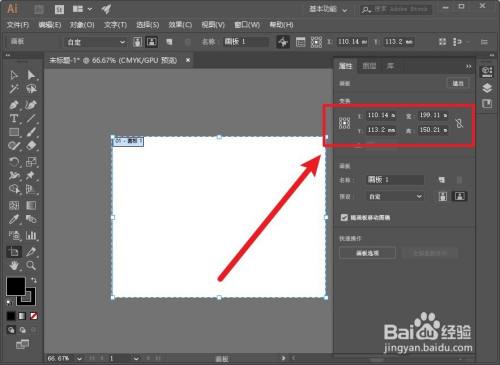
Task: Select the Shape Builder tool
Action: click(x=14, y=189)
